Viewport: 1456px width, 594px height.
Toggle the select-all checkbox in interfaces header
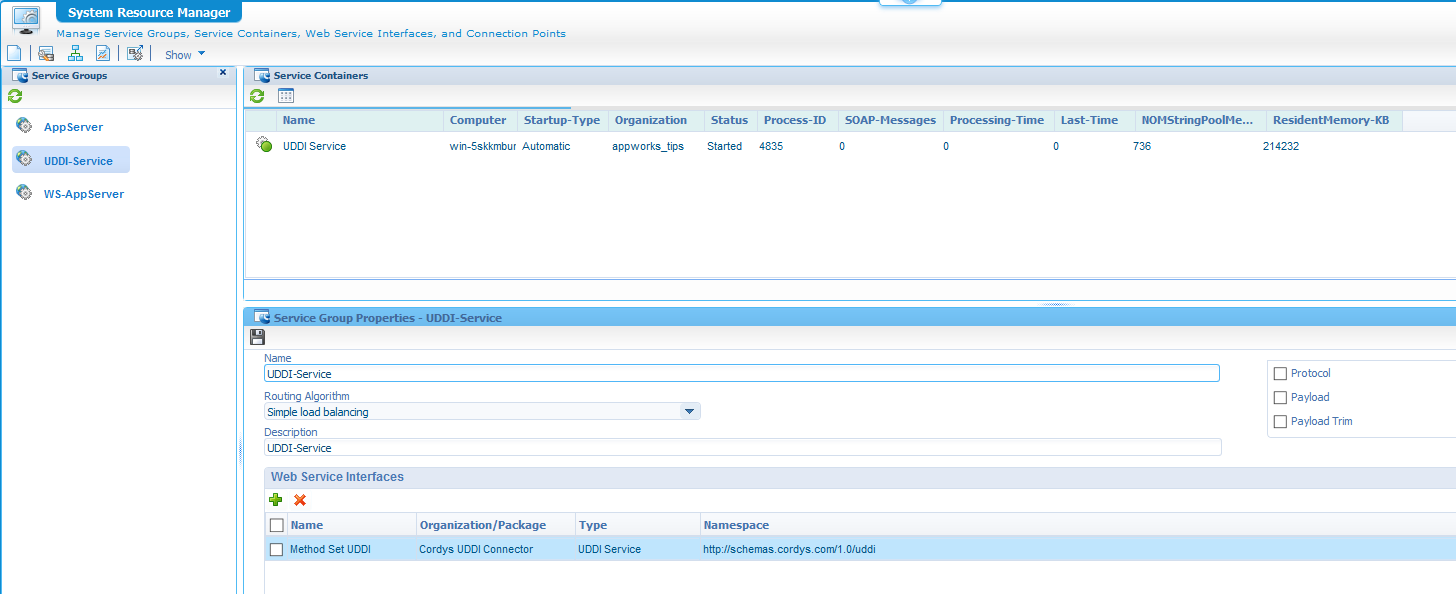pos(277,525)
